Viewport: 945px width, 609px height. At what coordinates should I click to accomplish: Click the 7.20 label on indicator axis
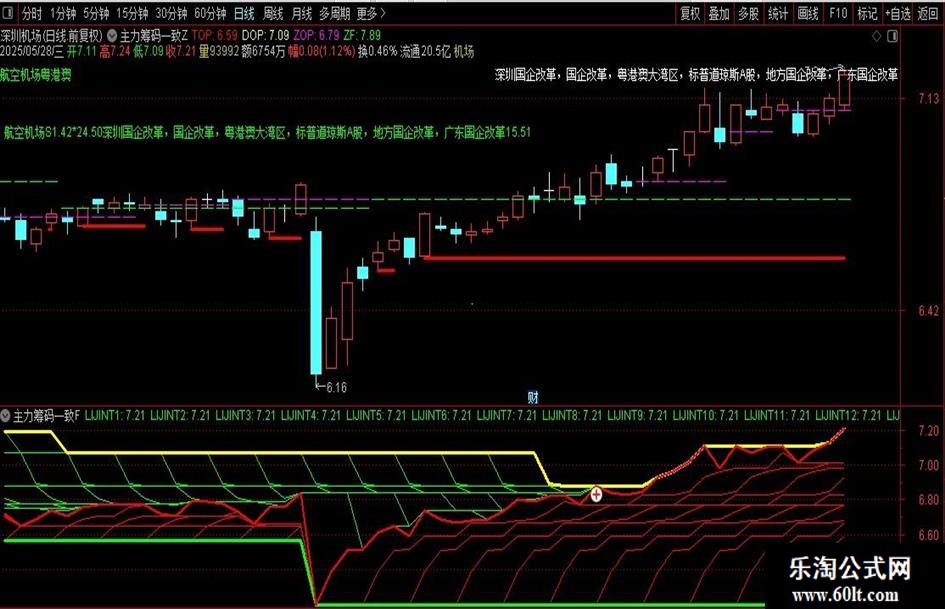point(928,431)
